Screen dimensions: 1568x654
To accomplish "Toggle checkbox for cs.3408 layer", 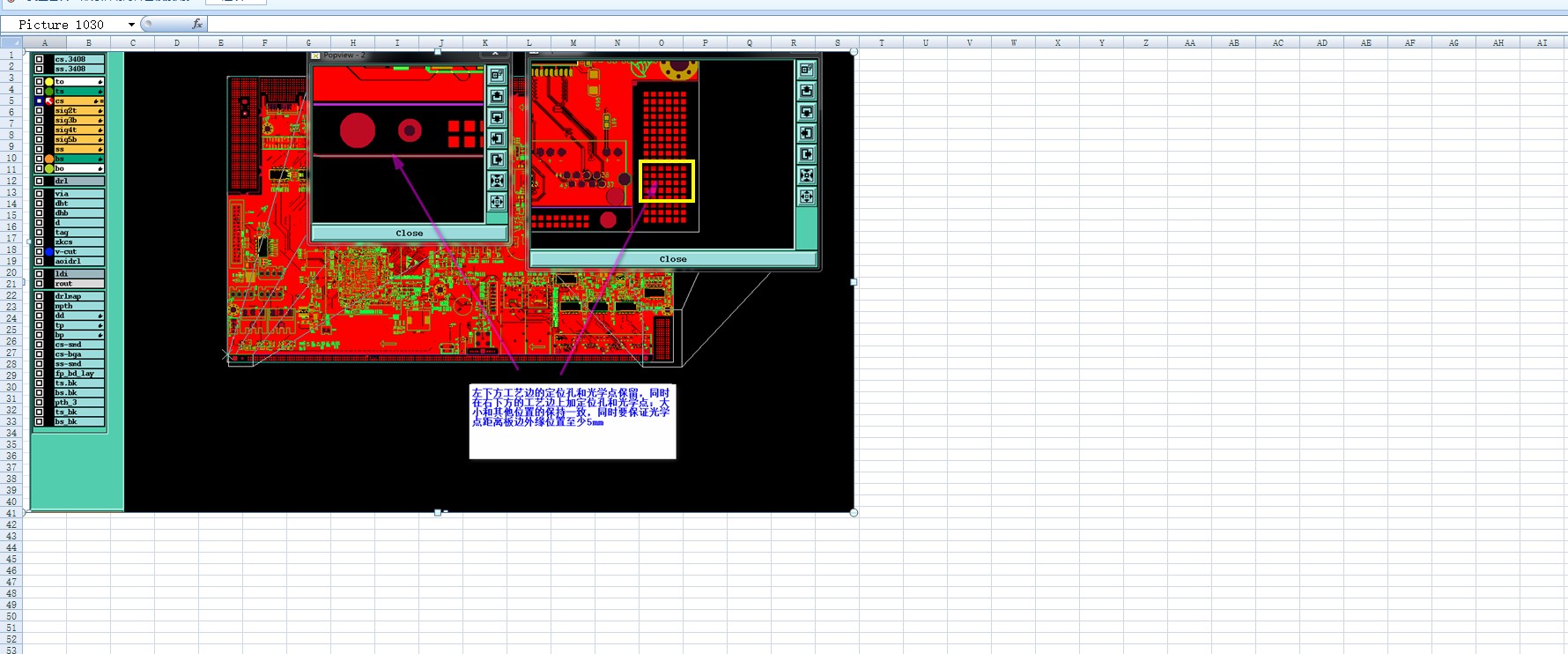I will click(39, 59).
